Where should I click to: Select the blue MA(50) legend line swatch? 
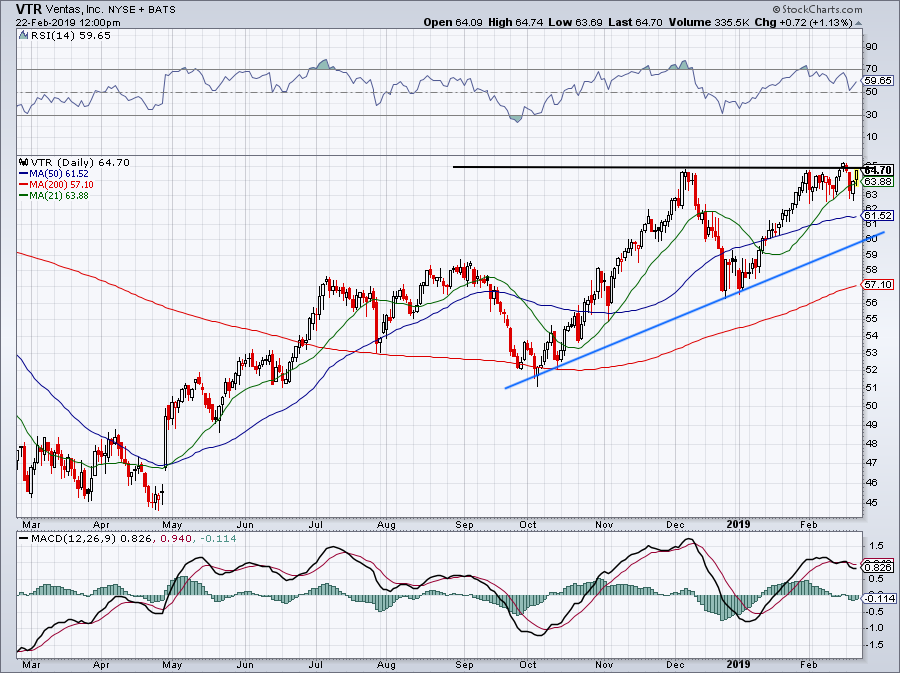24,174
